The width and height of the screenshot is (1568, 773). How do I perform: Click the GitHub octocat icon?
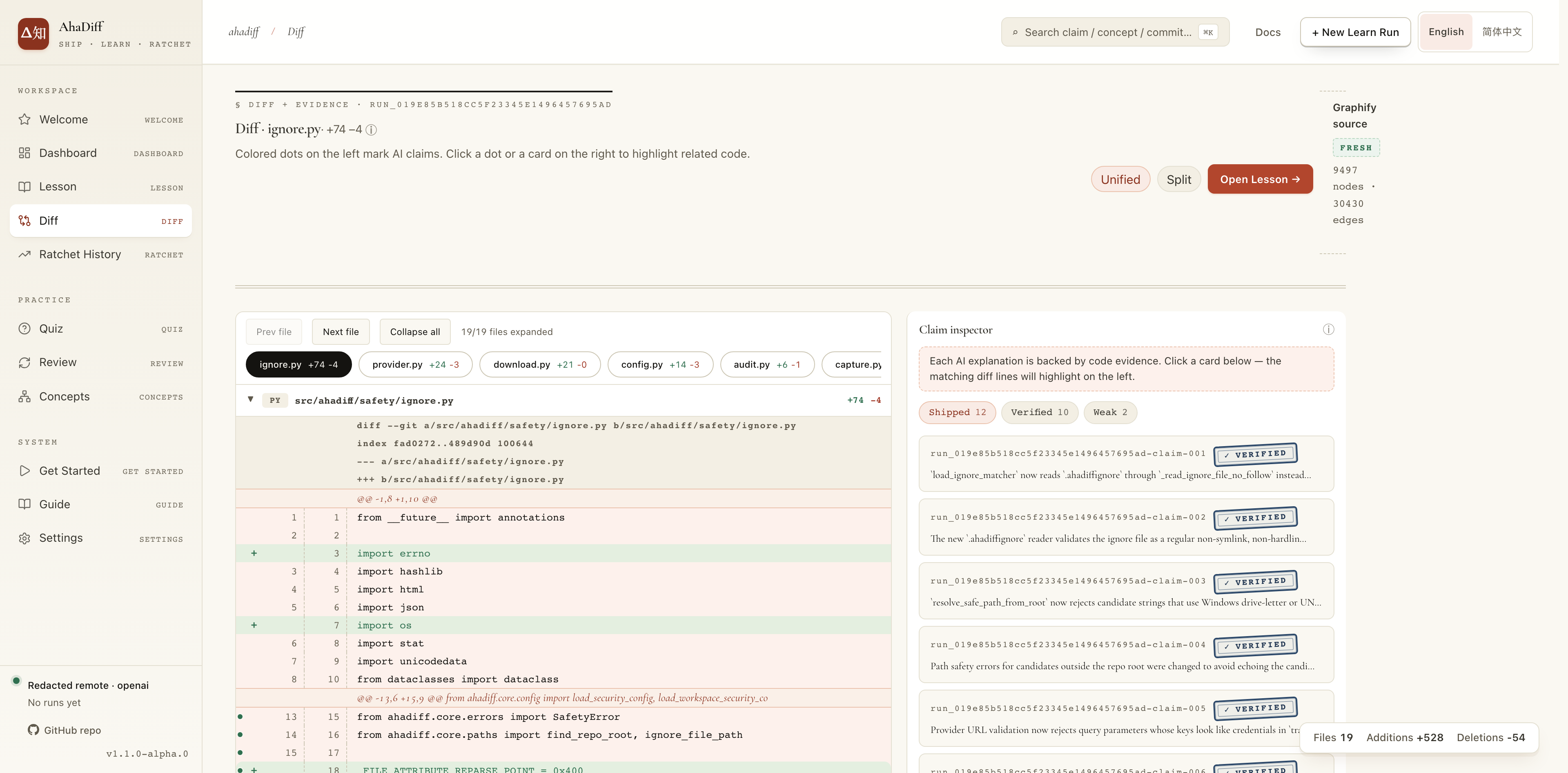[33, 730]
